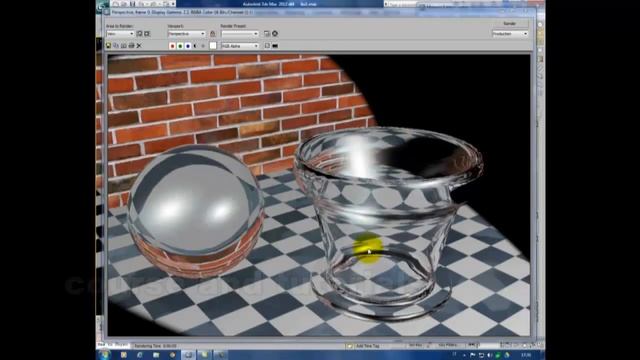
Task: Click the volume icon in system tray
Action: tap(489, 356)
